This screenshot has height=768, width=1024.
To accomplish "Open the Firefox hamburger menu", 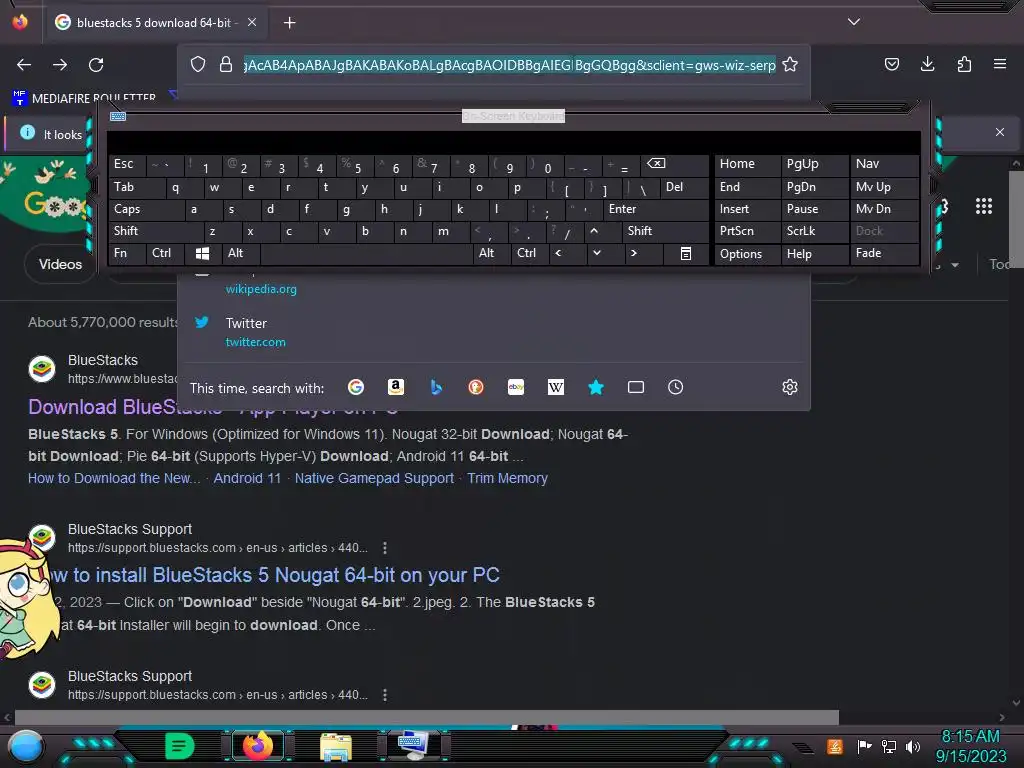I will coord(1000,64).
